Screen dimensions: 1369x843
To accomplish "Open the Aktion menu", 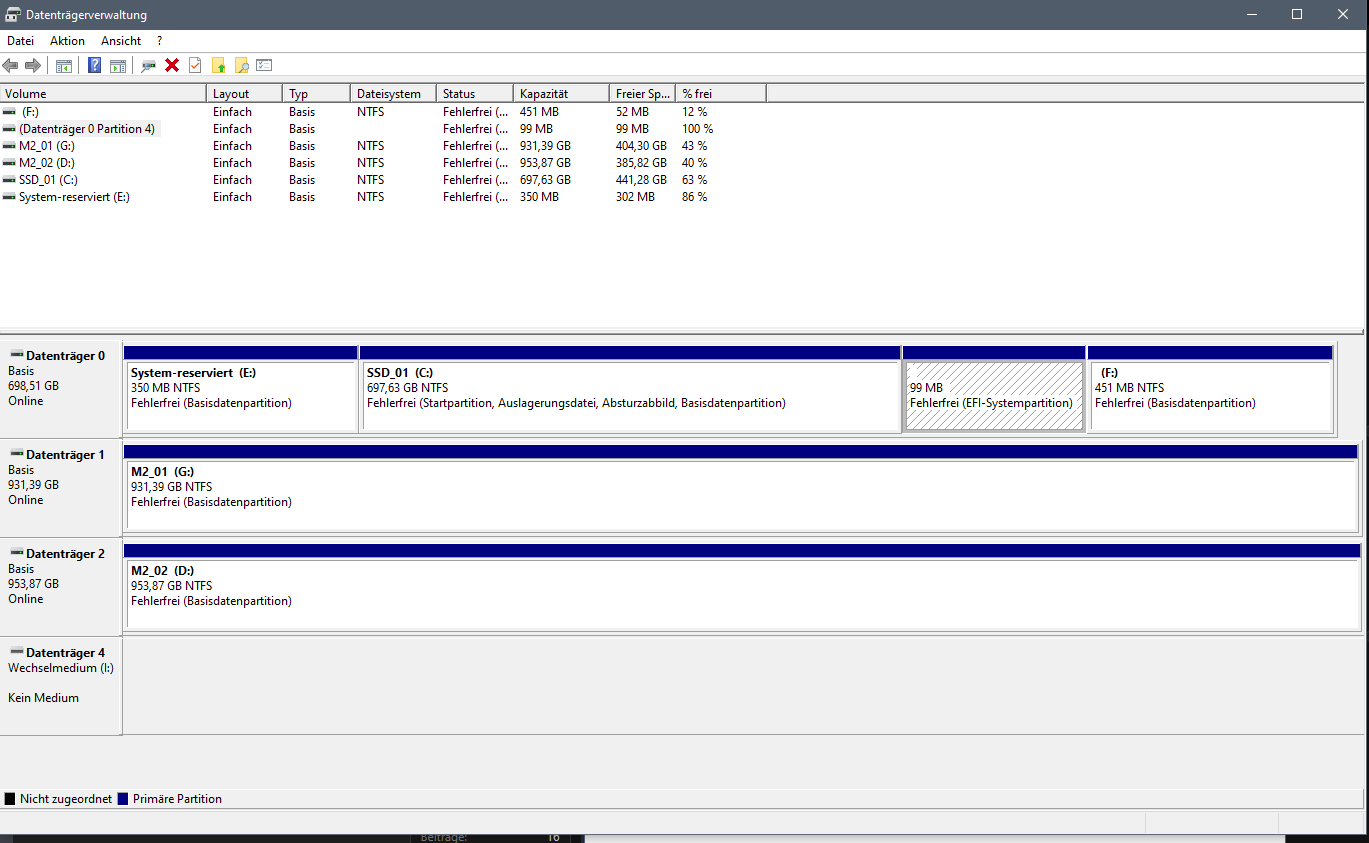I will (x=67, y=41).
